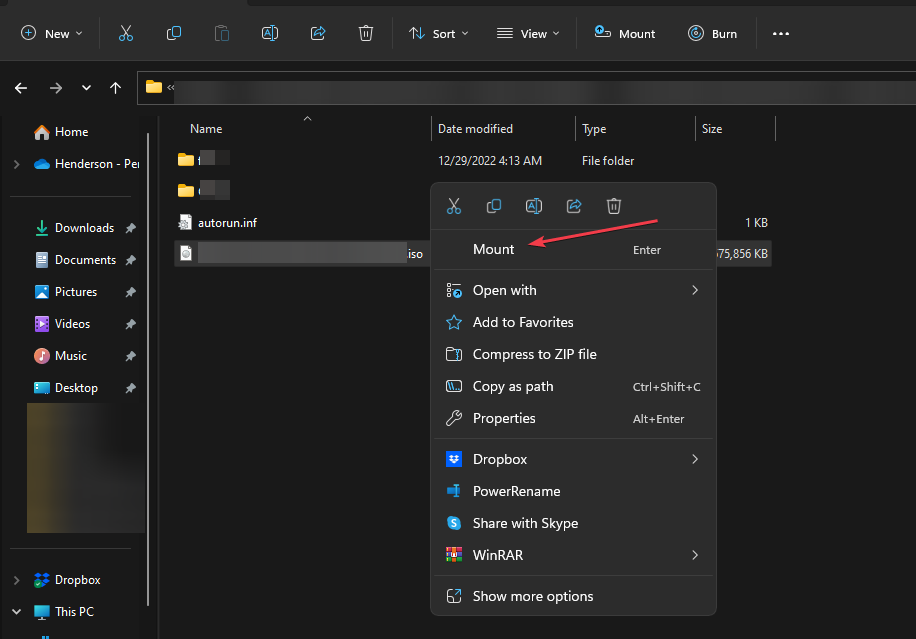Click the Cut scissors icon in the context menu
Viewport: 916px width, 639px height.
click(x=454, y=206)
